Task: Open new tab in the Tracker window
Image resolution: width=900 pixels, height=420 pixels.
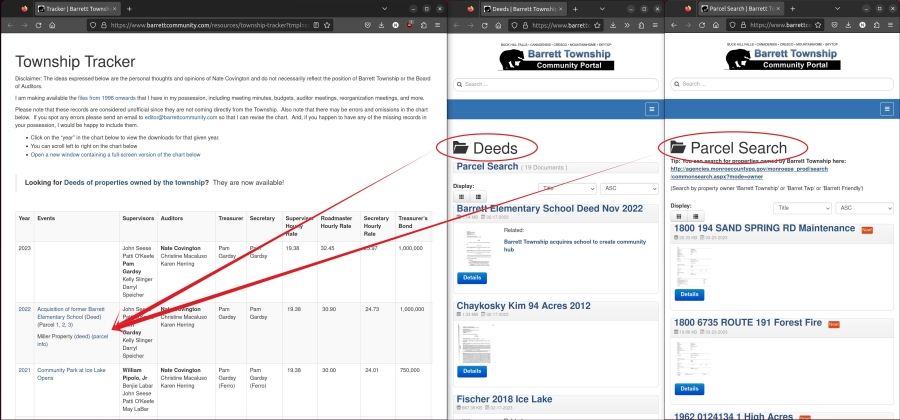Action: tap(129, 9)
